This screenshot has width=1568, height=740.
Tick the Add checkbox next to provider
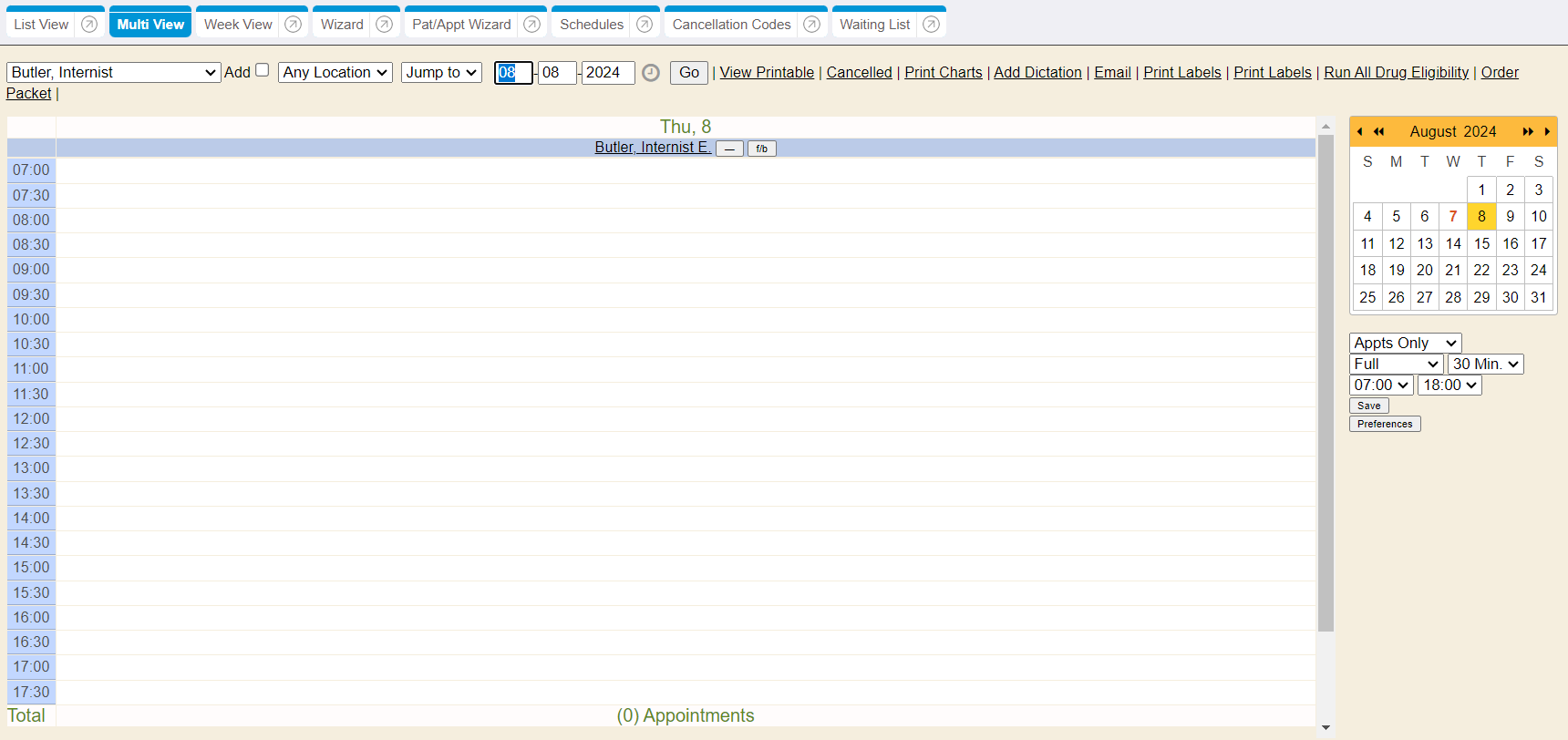(263, 70)
